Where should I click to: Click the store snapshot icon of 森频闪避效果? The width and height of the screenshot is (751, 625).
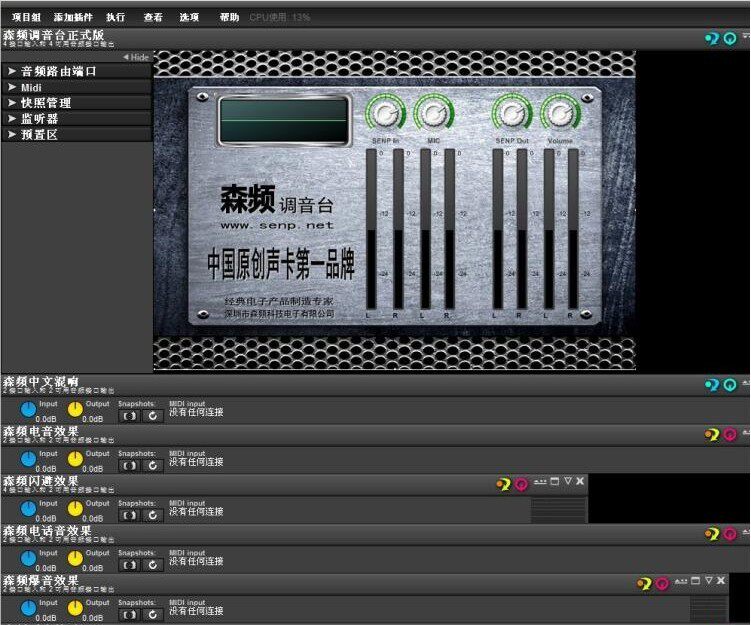point(129,515)
